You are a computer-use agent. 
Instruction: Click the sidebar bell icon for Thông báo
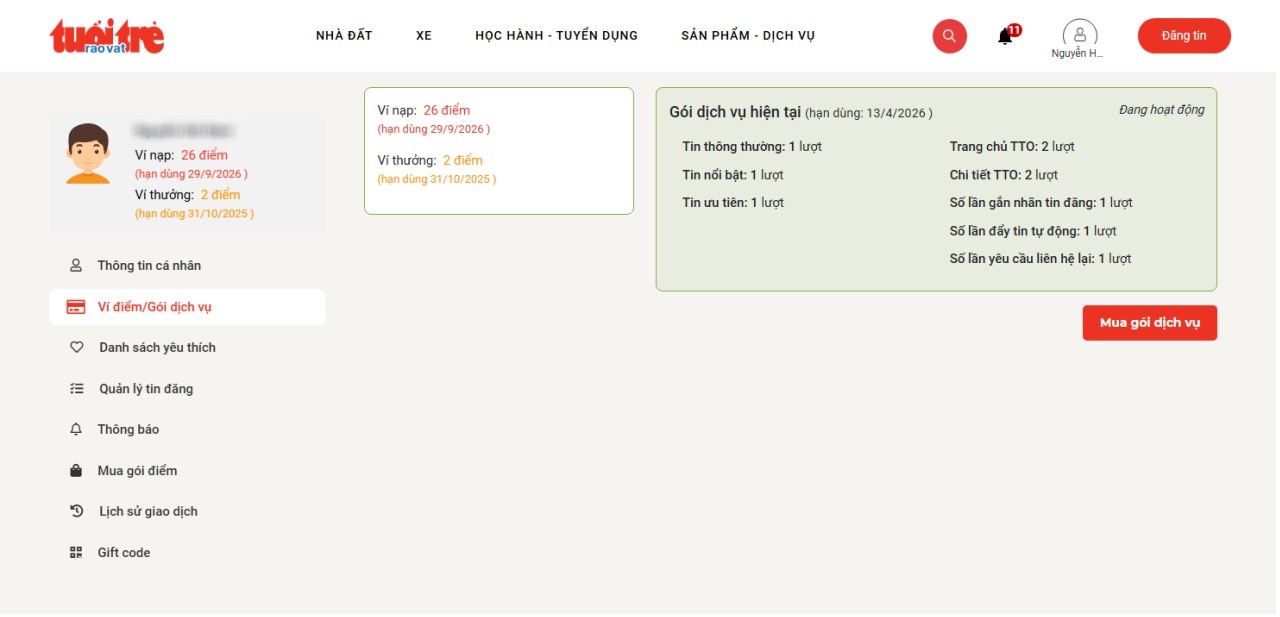76,430
